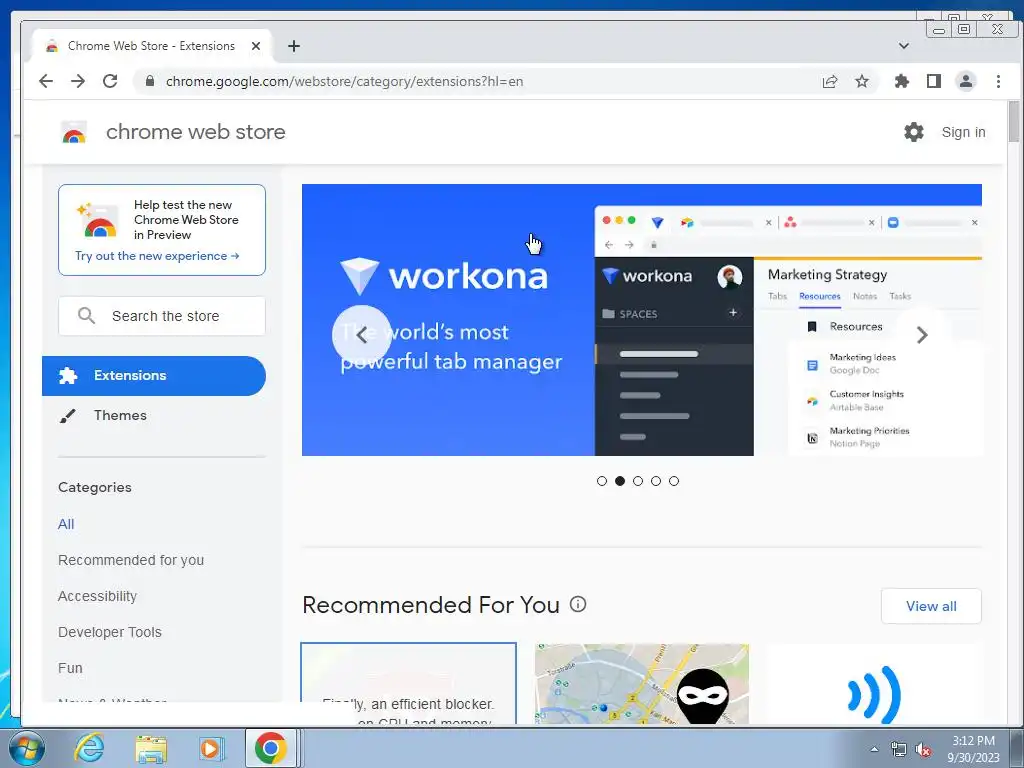The width and height of the screenshot is (1024, 768).
Task: Launch Internet Explorer from the taskbar
Action: pos(89,748)
